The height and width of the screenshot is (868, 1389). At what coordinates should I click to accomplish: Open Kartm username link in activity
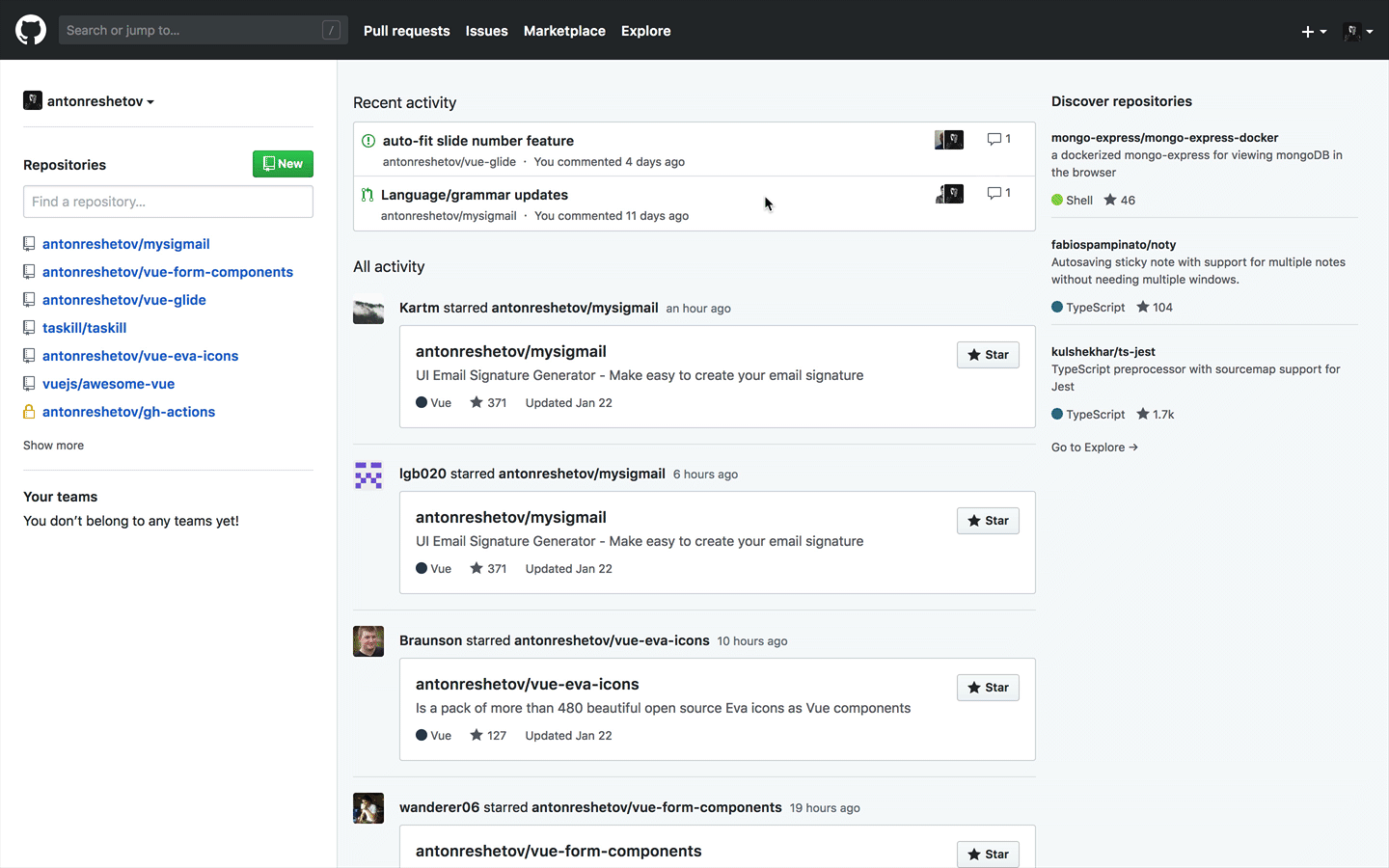click(x=419, y=308)
